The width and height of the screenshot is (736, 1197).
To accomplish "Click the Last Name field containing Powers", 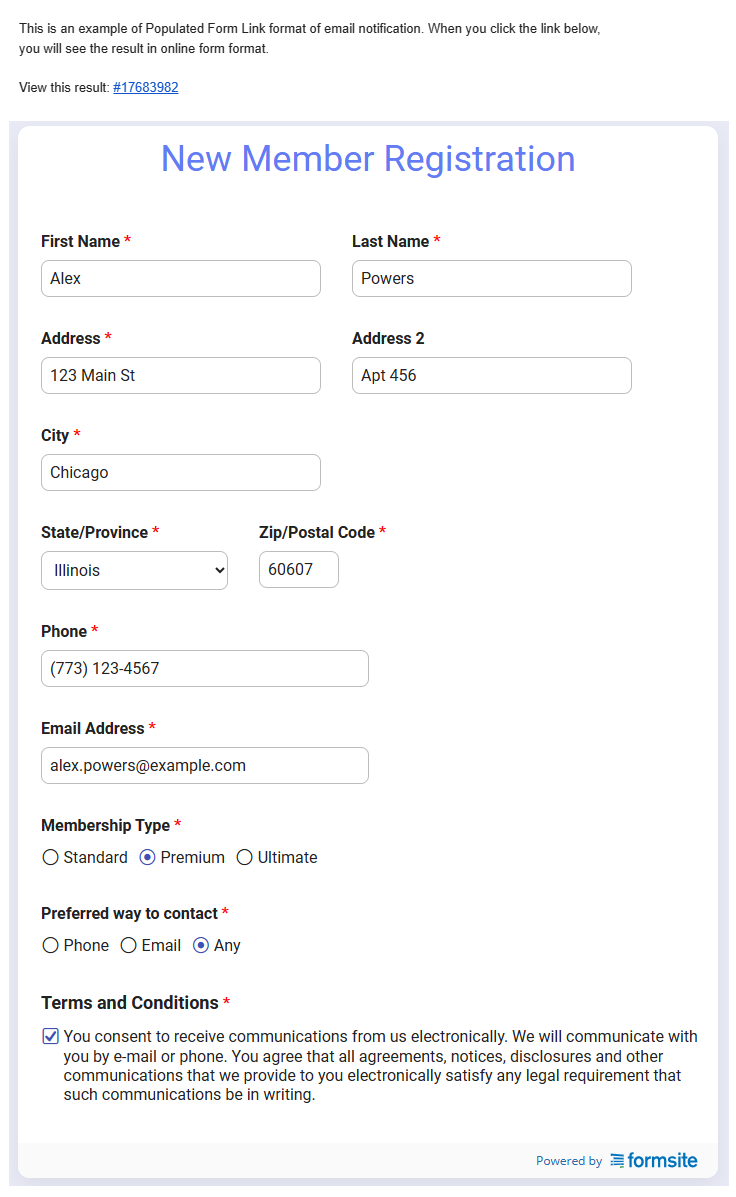I will [491, 279].
